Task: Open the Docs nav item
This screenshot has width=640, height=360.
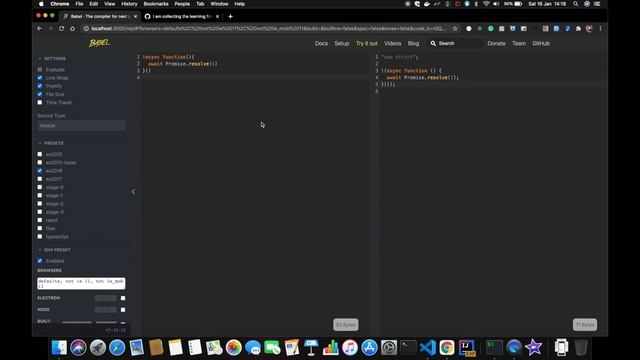Action: [x=321, y=43]
